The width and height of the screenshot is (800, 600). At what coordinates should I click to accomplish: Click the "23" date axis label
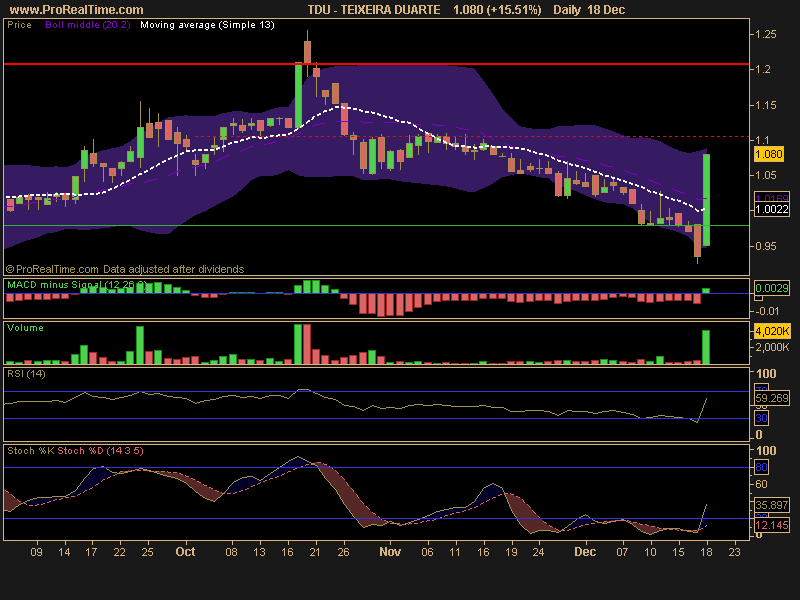tap(734, 552)
